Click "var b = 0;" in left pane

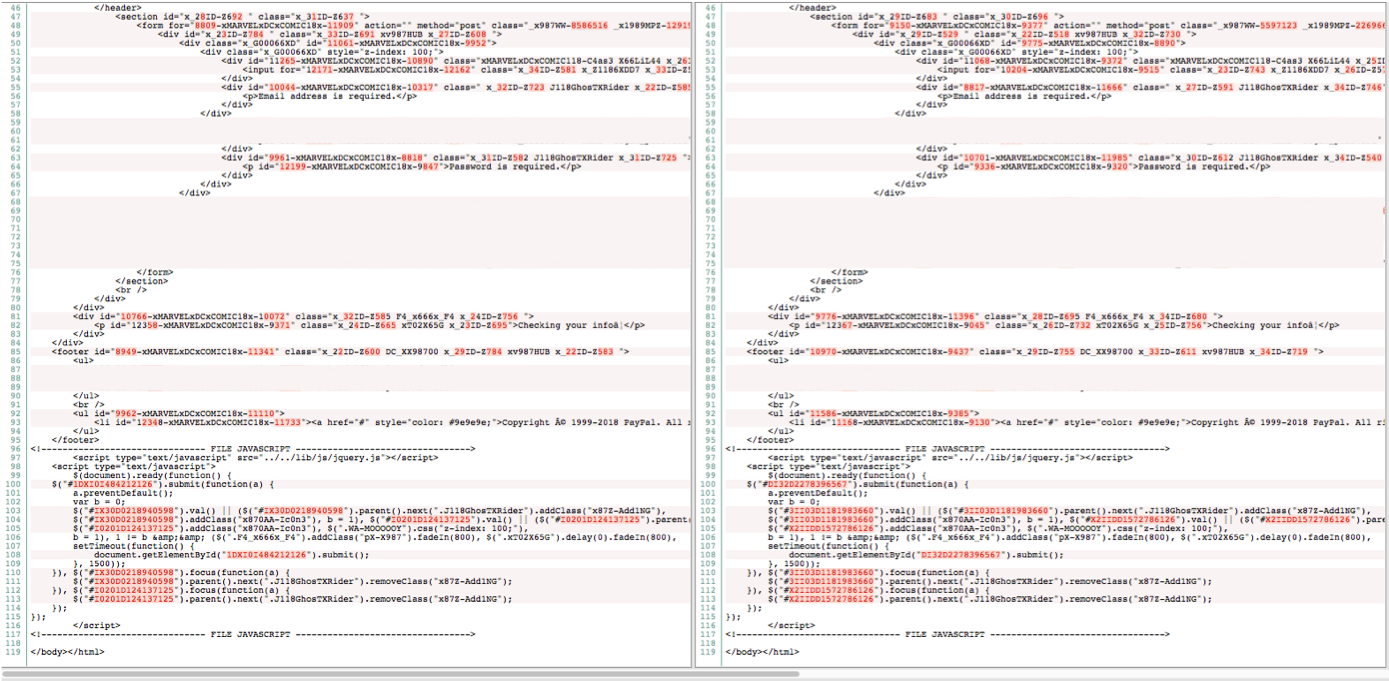[x=98, y=502]
